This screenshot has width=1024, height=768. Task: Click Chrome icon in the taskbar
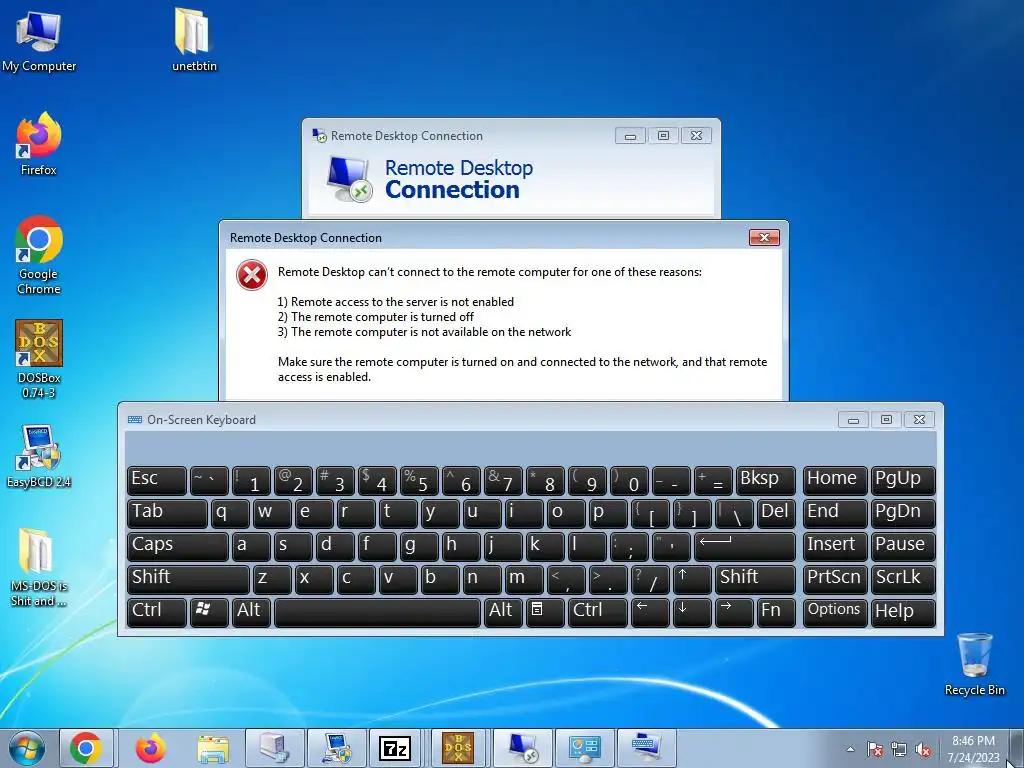pos(86,748)
